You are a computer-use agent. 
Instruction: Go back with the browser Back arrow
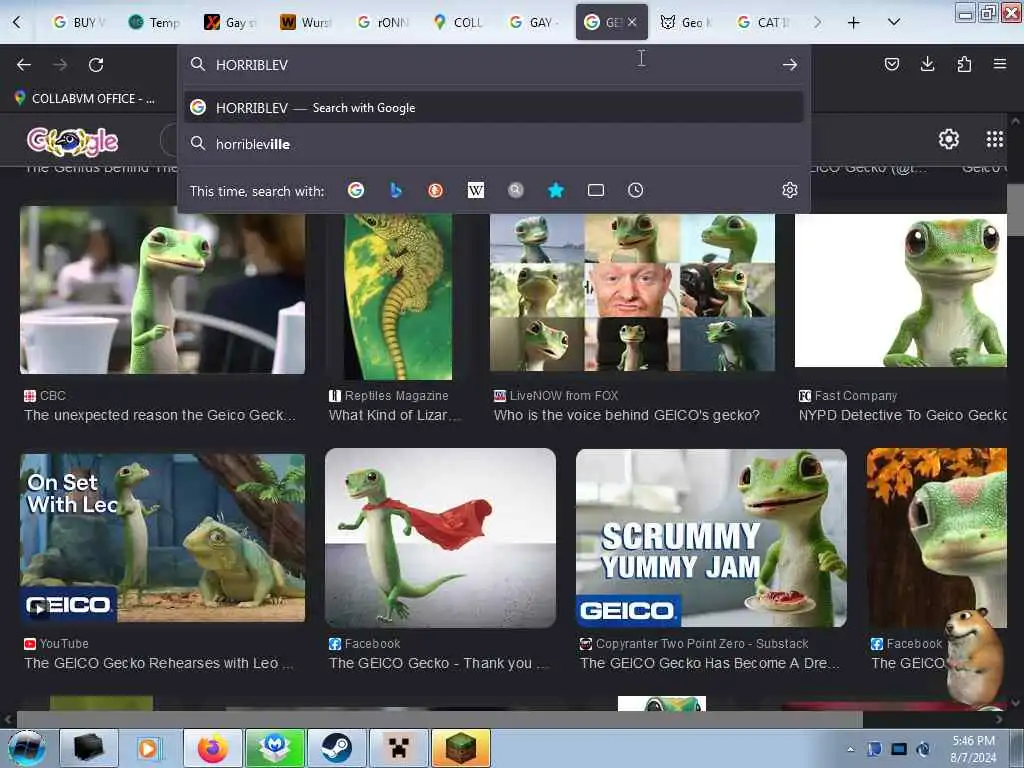[x=24, y=65]
